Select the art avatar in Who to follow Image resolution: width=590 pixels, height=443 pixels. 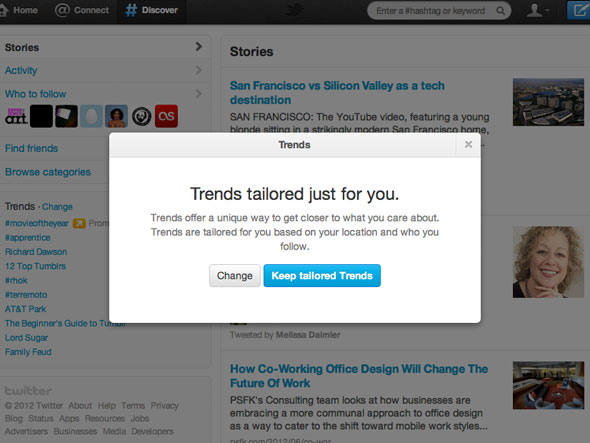16,116
